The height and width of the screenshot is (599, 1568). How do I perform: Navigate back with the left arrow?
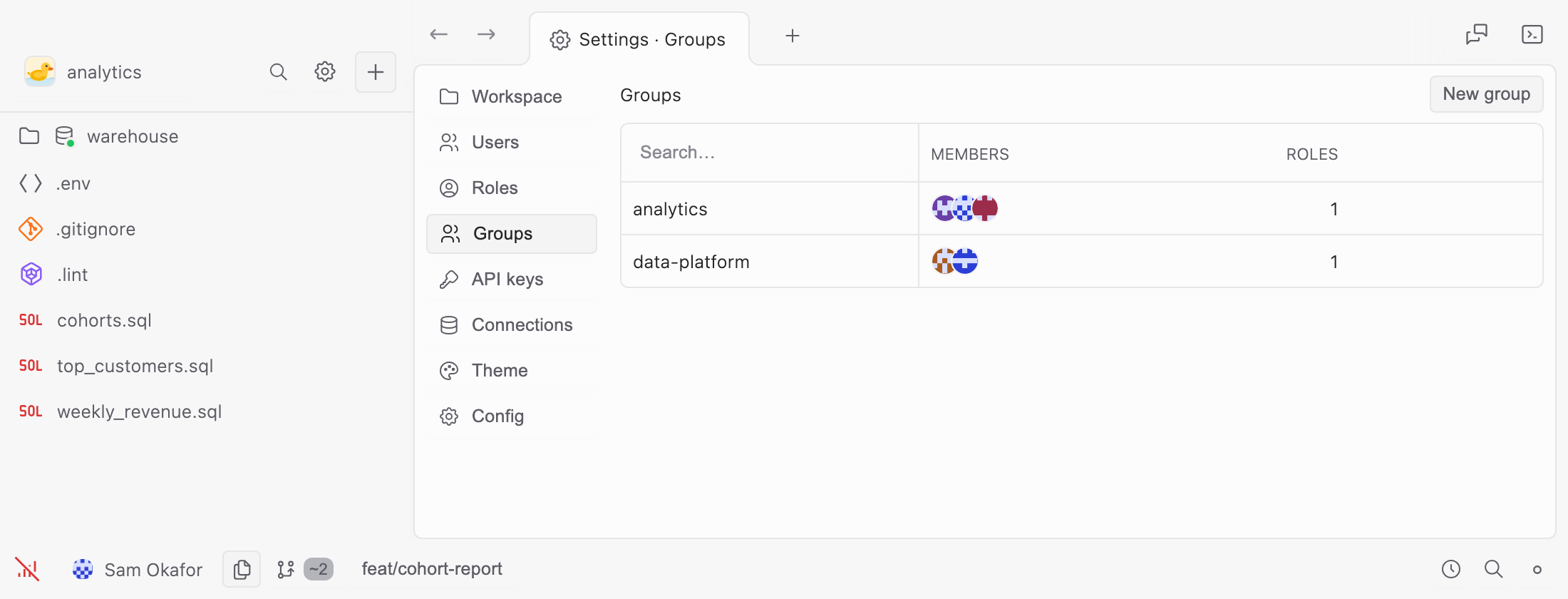point(439,34)
